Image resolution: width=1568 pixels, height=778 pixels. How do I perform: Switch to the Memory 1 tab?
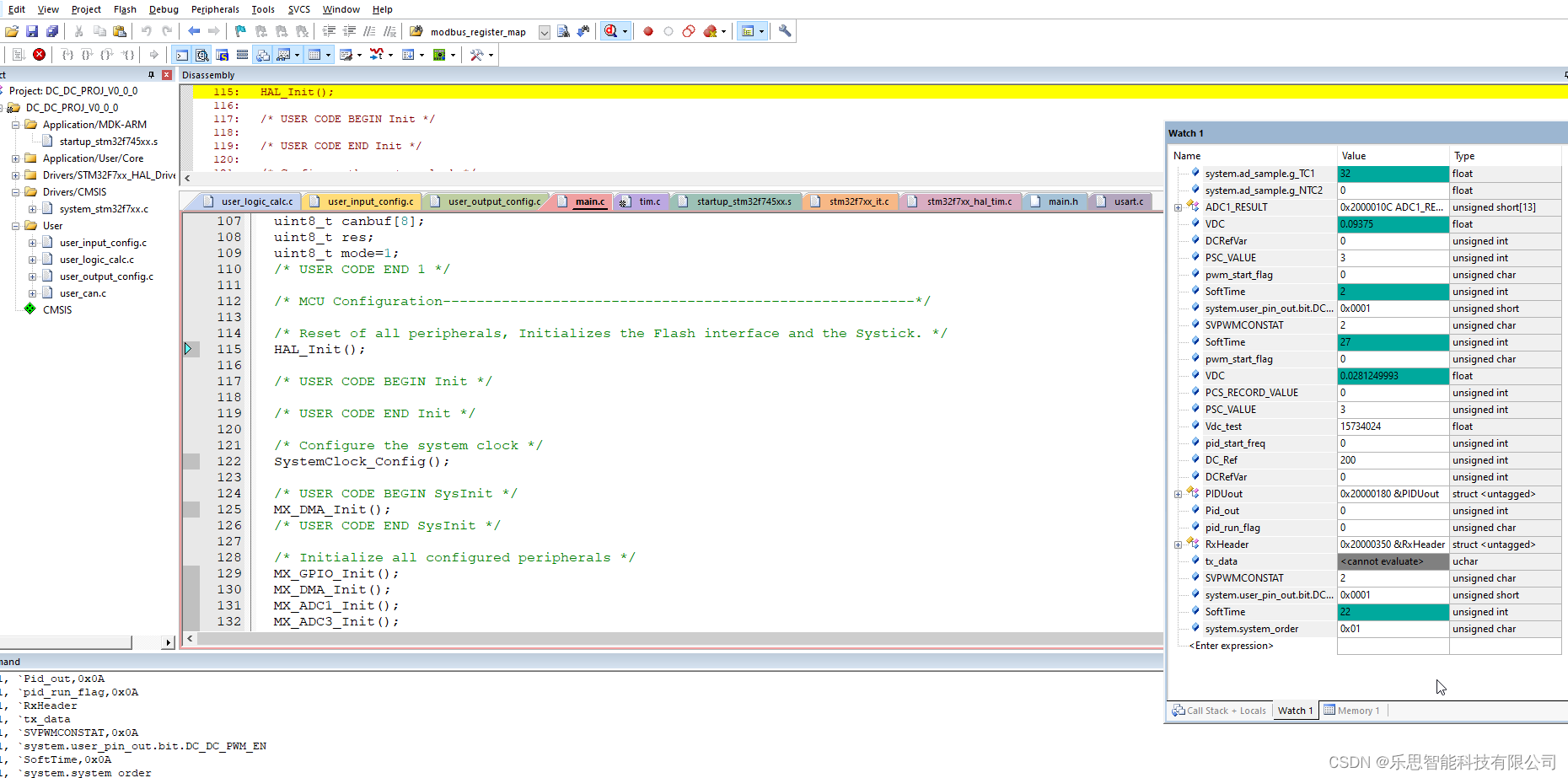[1351, 711]
